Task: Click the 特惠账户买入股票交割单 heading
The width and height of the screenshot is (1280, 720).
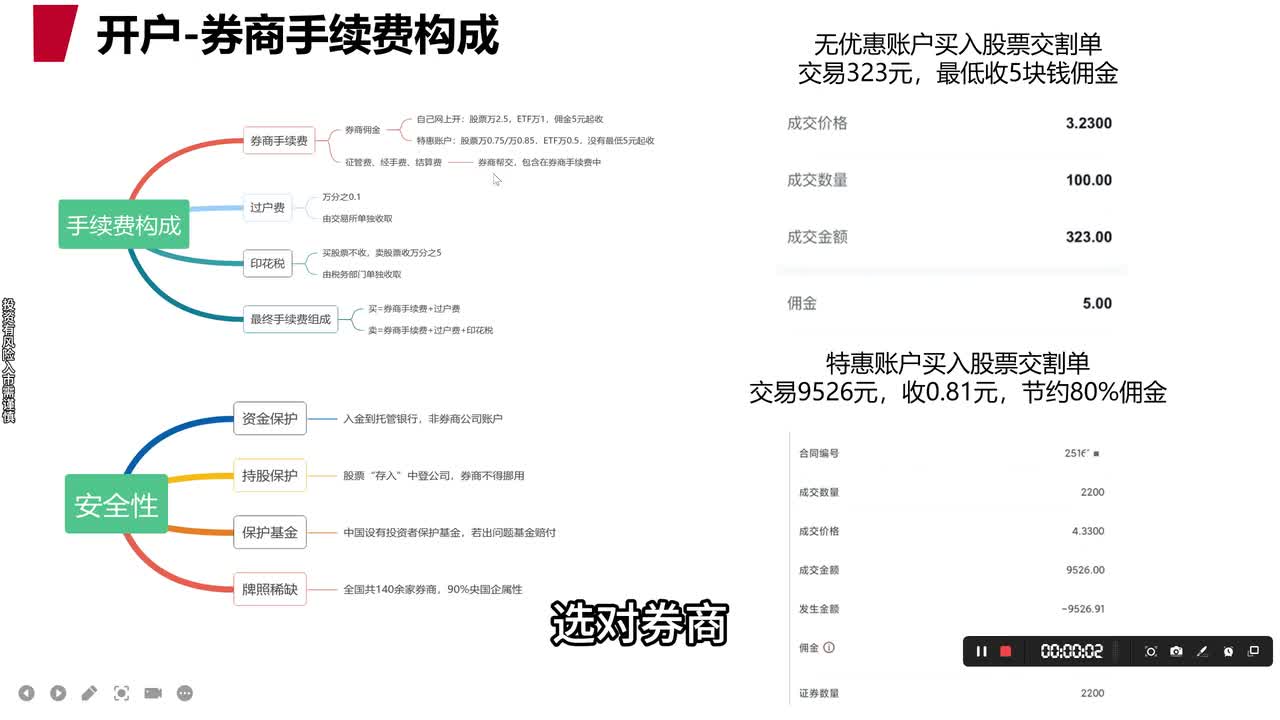Action: tap(957, 362)
